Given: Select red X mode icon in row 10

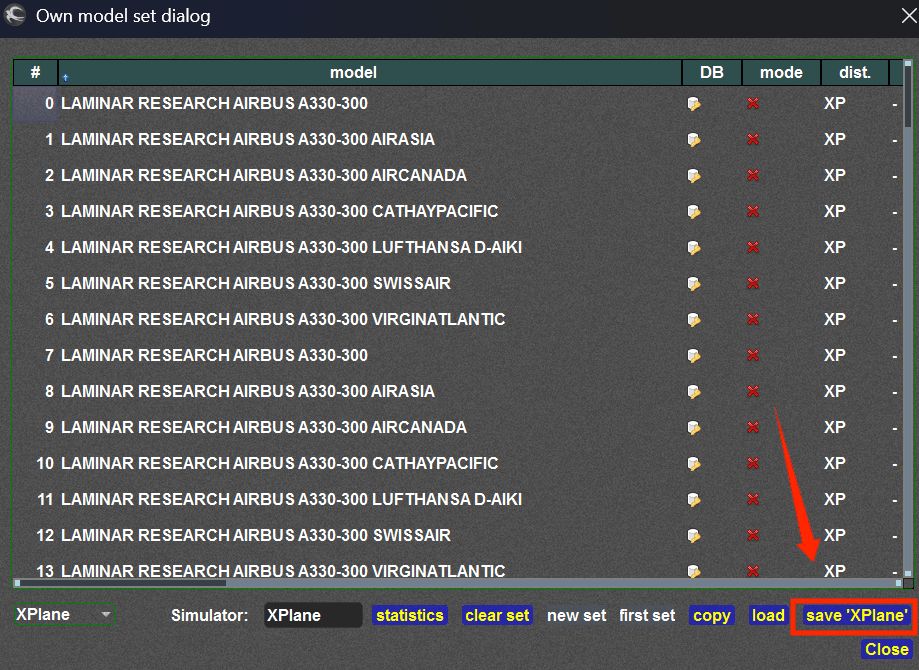Looking at the screenshot, I should 753,464.
